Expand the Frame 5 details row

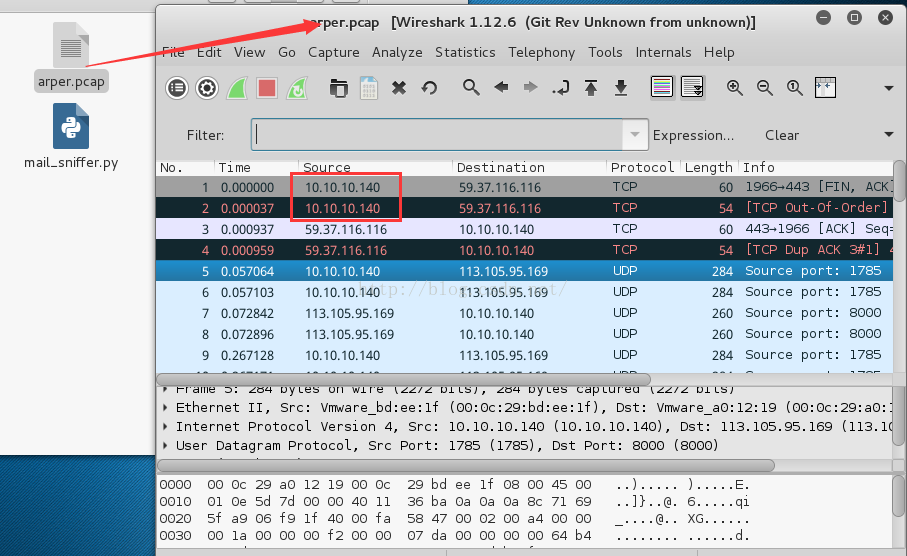pyautogui.click(x=165, y=389)
